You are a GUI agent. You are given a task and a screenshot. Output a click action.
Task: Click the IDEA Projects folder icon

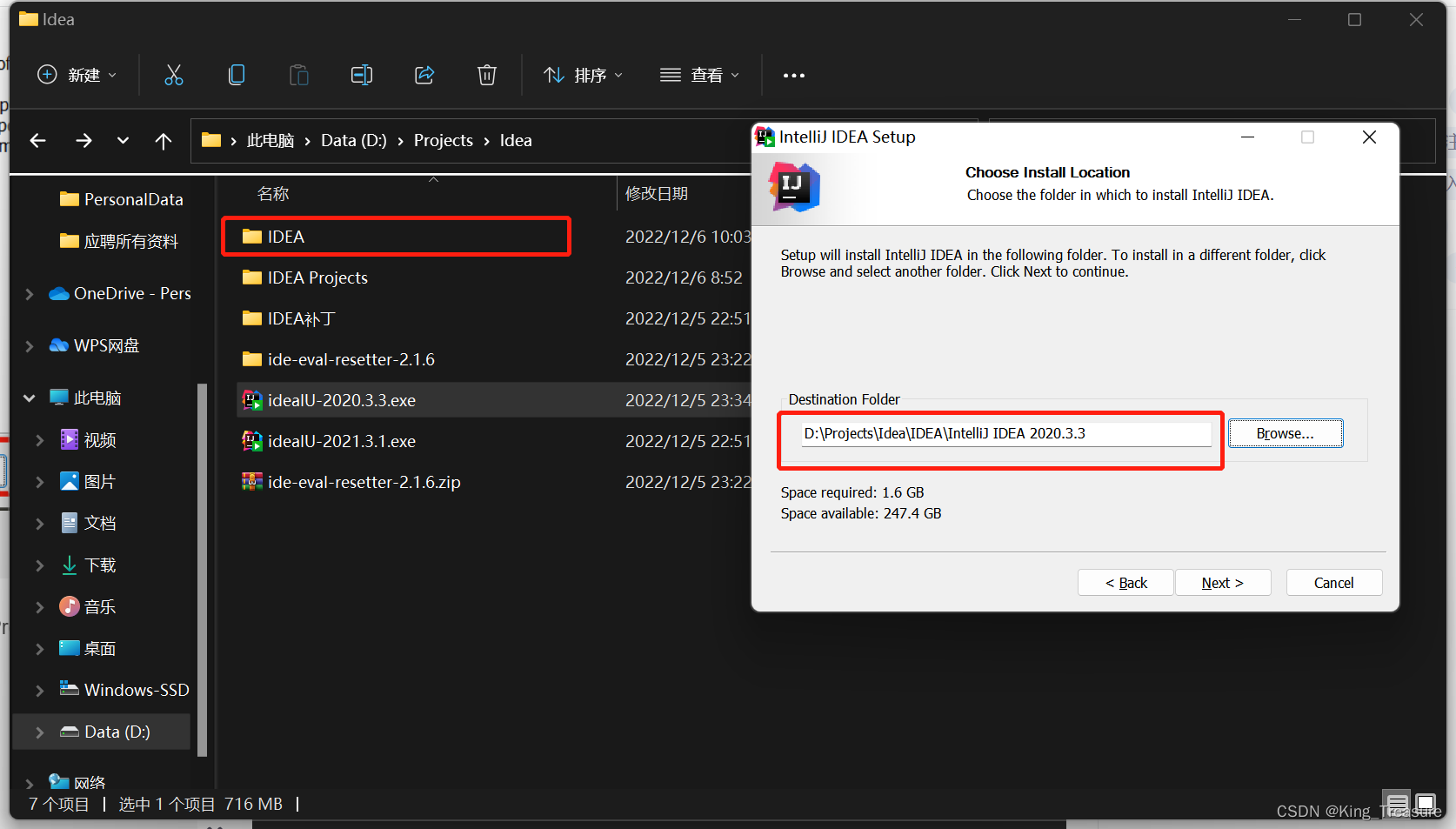[x=252, y=277]
